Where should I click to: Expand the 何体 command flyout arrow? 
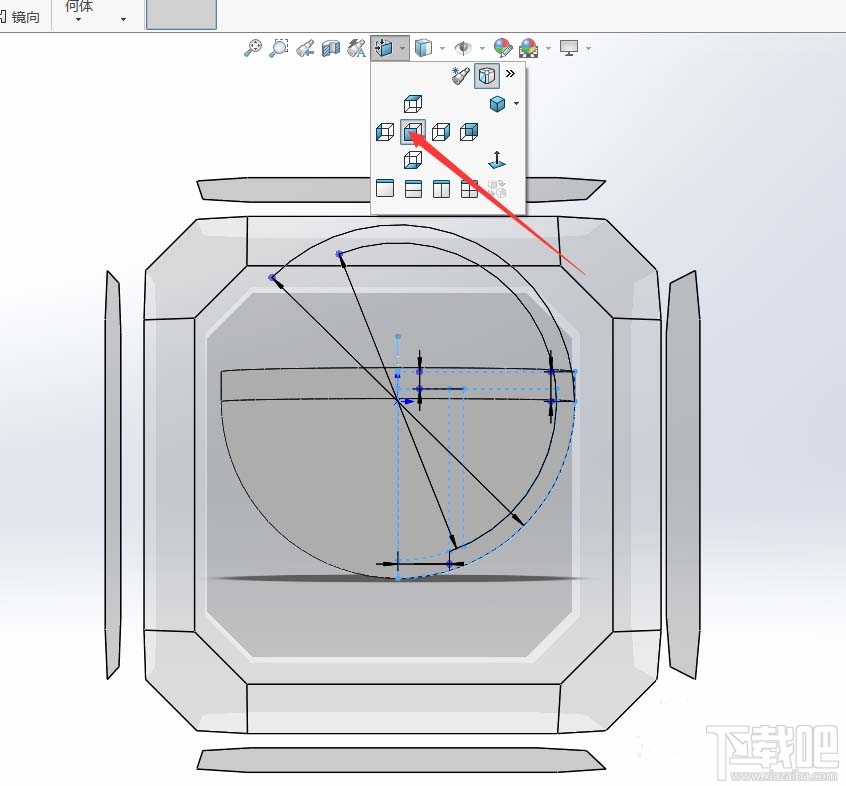point(80,20)
